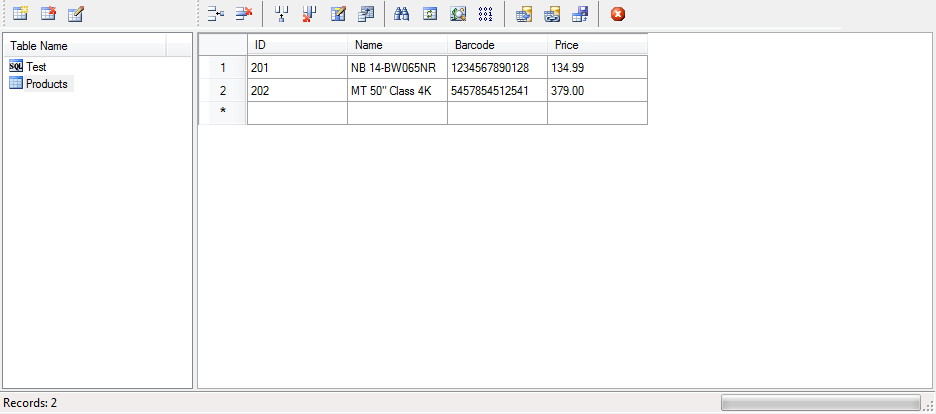Click the delete table icon

(48, 14)
